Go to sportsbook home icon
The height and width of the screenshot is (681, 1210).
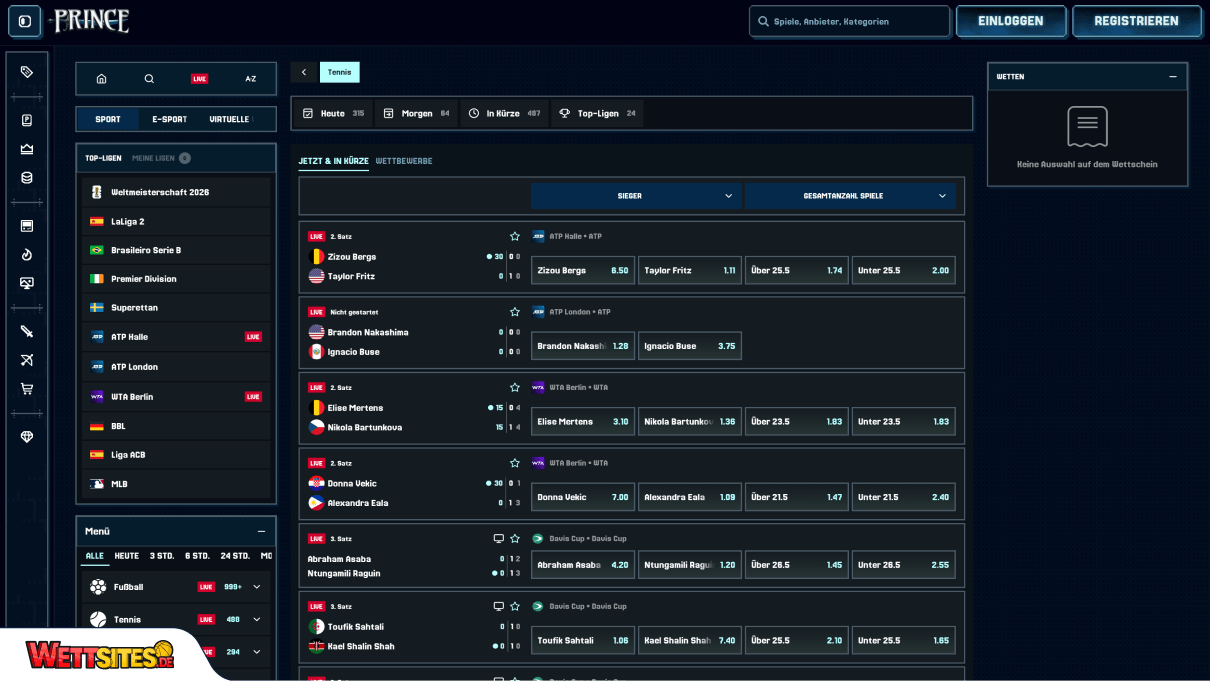click(x=101, y=78)
